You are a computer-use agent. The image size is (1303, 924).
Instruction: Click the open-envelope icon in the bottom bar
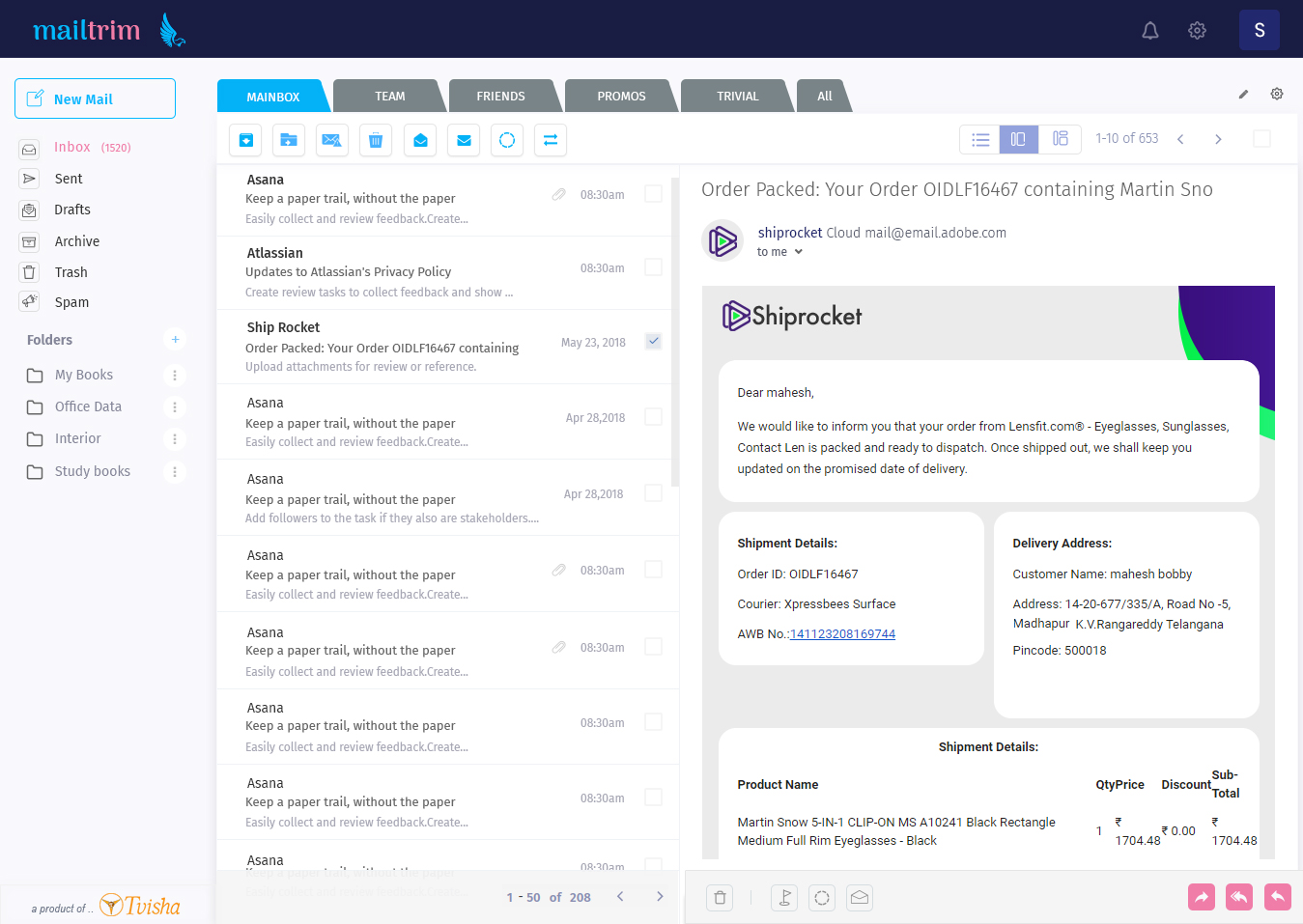point(860,898)
